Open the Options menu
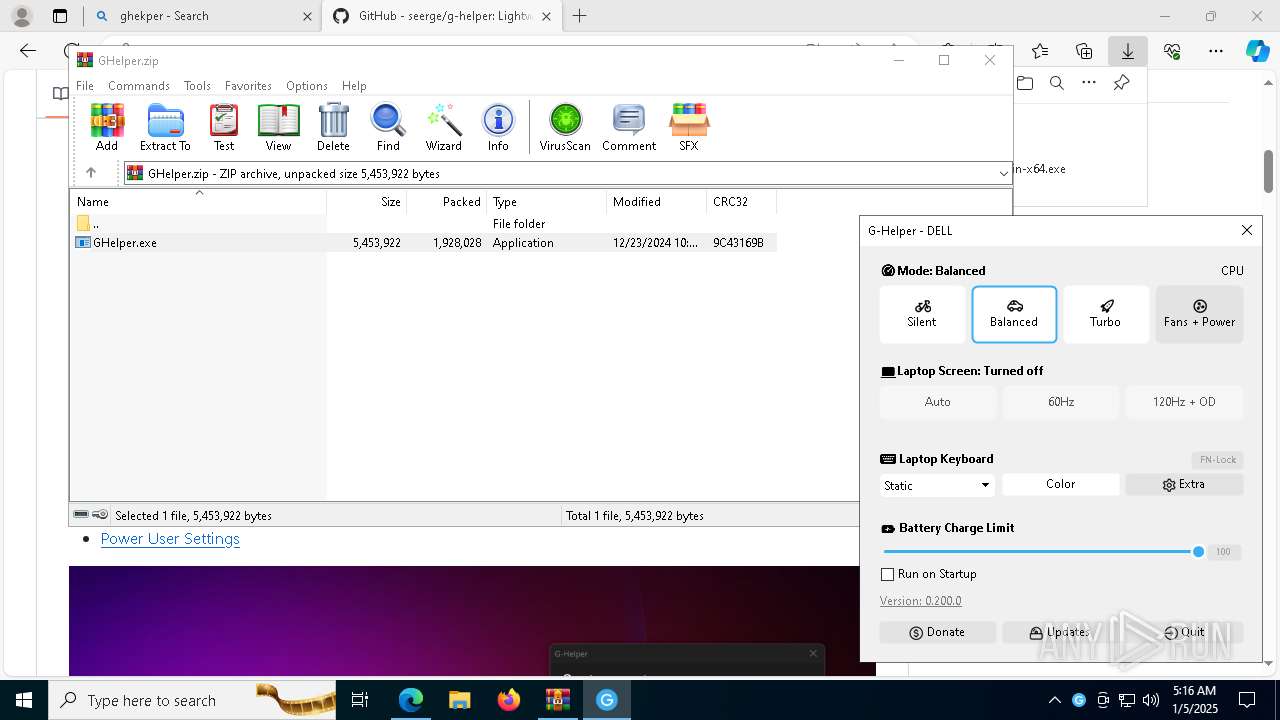Screen dimensions: 1280x720 [306, 86]
